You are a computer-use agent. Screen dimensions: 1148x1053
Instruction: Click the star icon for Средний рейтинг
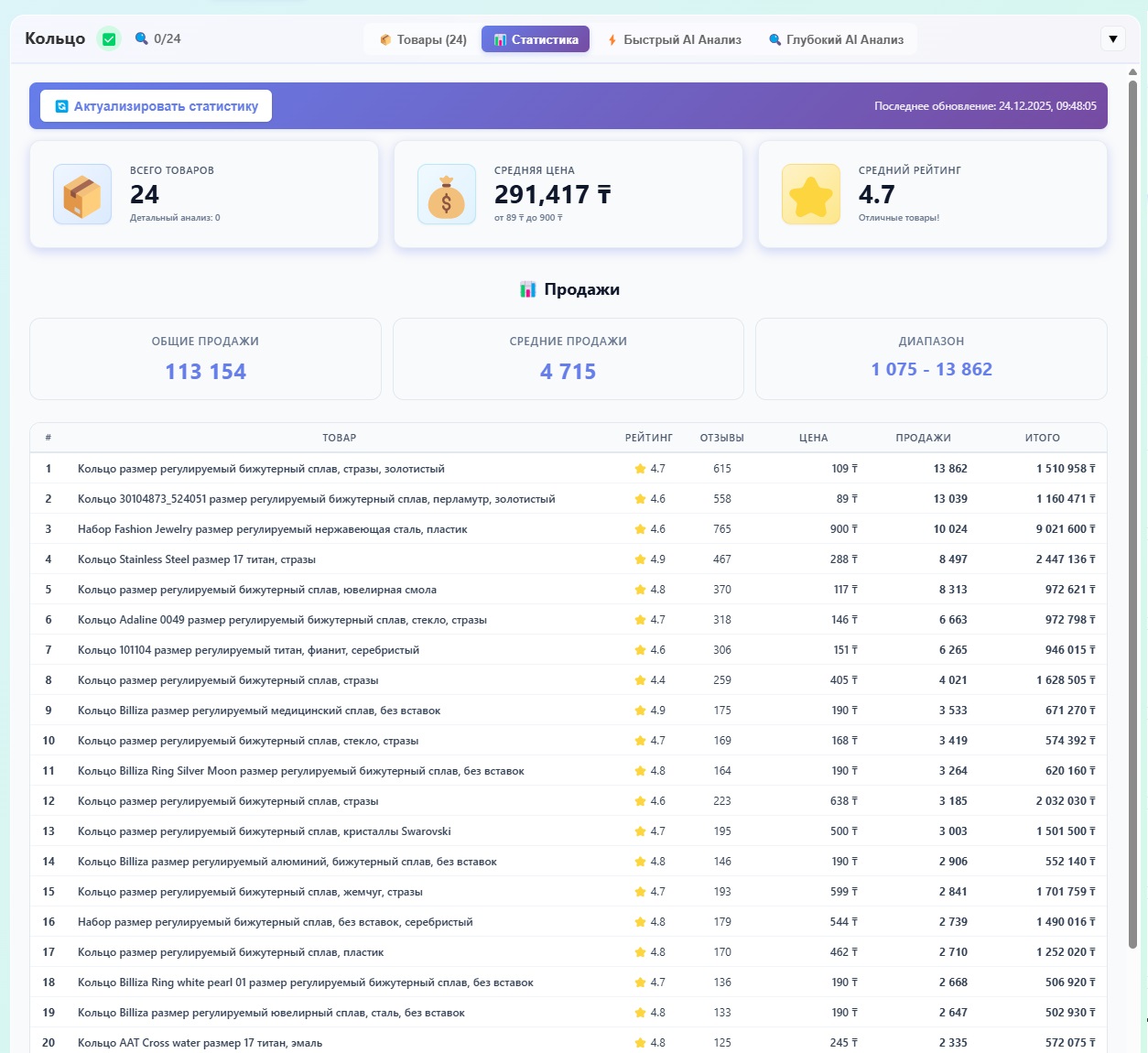811,194
